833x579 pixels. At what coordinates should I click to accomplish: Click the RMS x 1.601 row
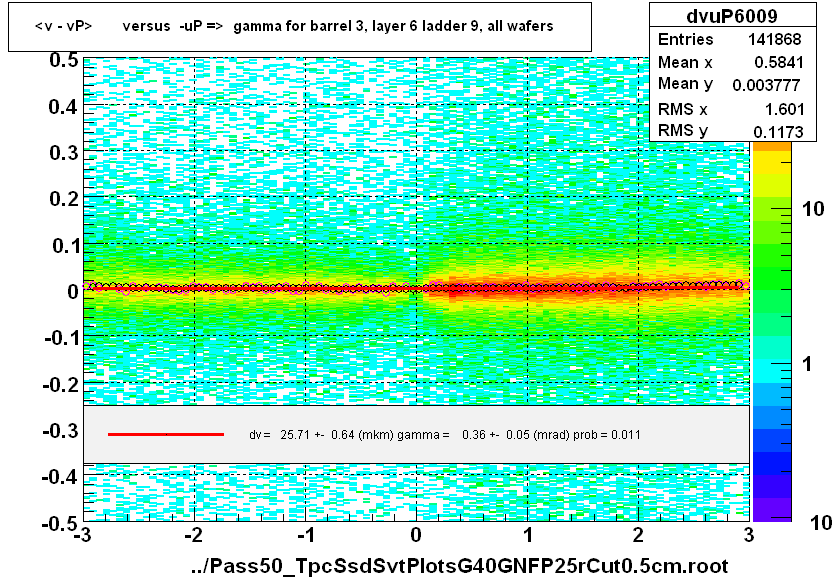[x=732, y=109]
